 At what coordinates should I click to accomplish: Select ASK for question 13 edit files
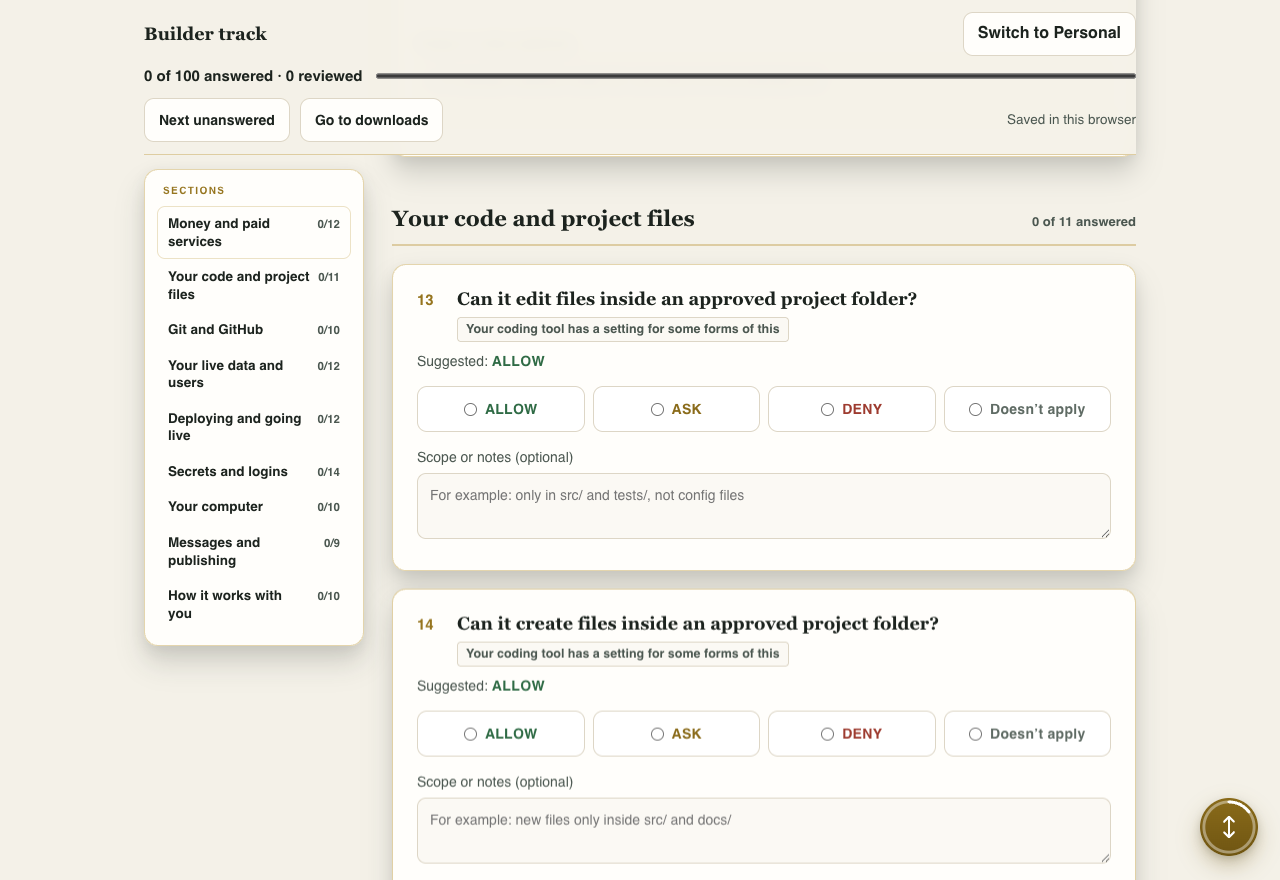(676, 409)
